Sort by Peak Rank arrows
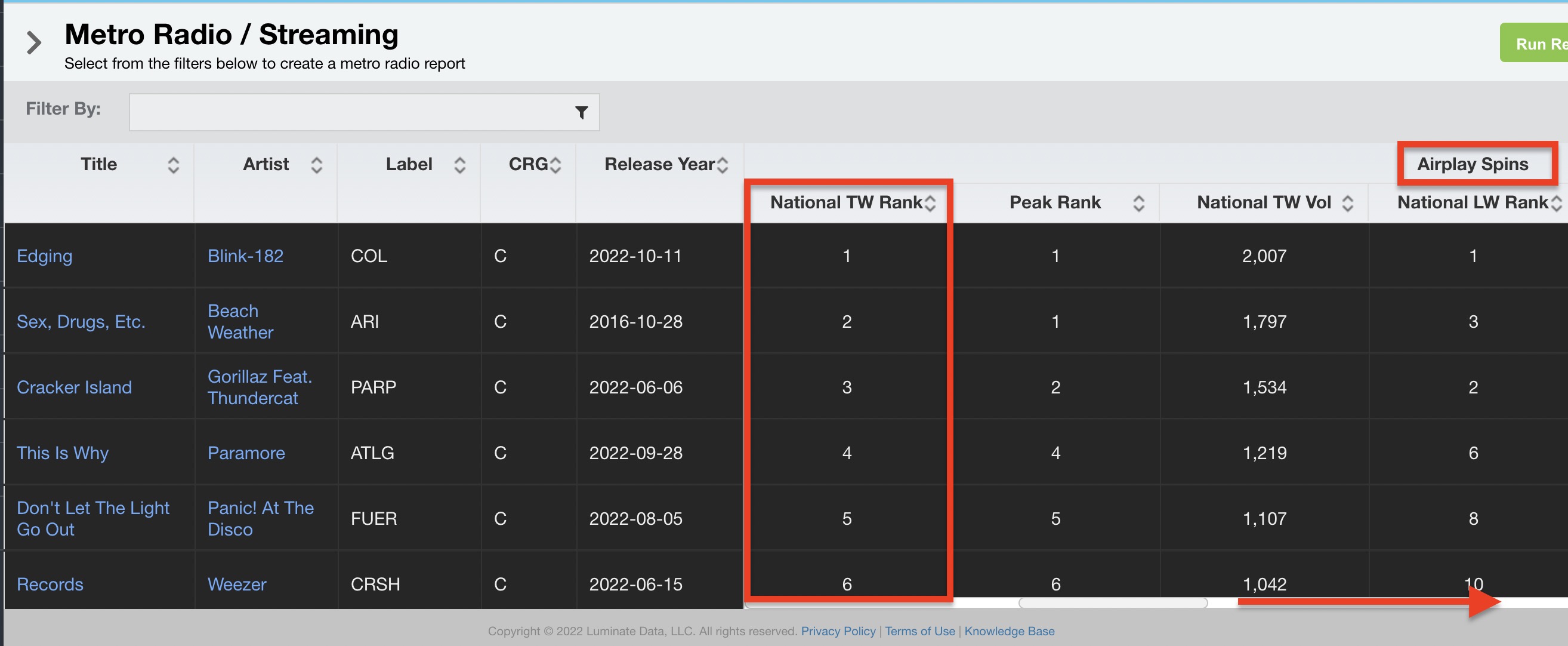The height and width of the screenshot is (646, 1568). (1139, 204)
